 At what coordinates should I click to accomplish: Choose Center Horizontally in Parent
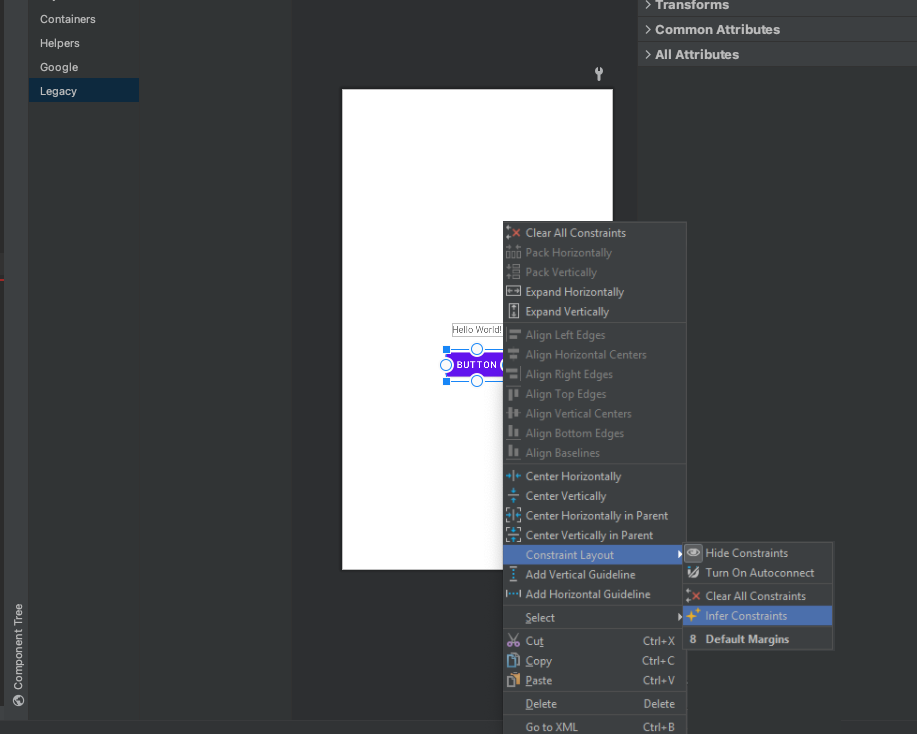pos(595,515)
